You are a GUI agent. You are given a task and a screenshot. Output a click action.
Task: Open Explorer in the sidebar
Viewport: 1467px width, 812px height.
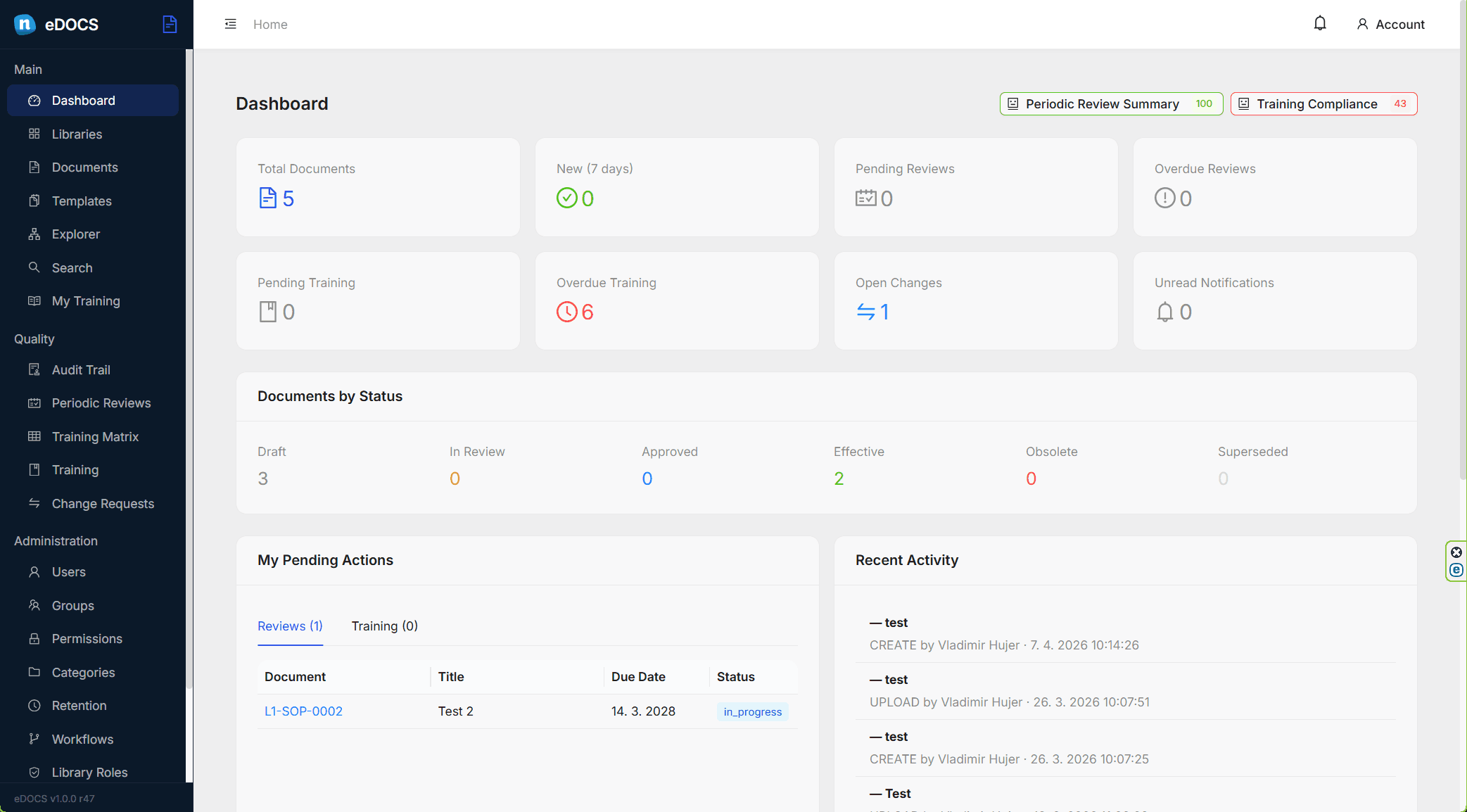point(93,234)
